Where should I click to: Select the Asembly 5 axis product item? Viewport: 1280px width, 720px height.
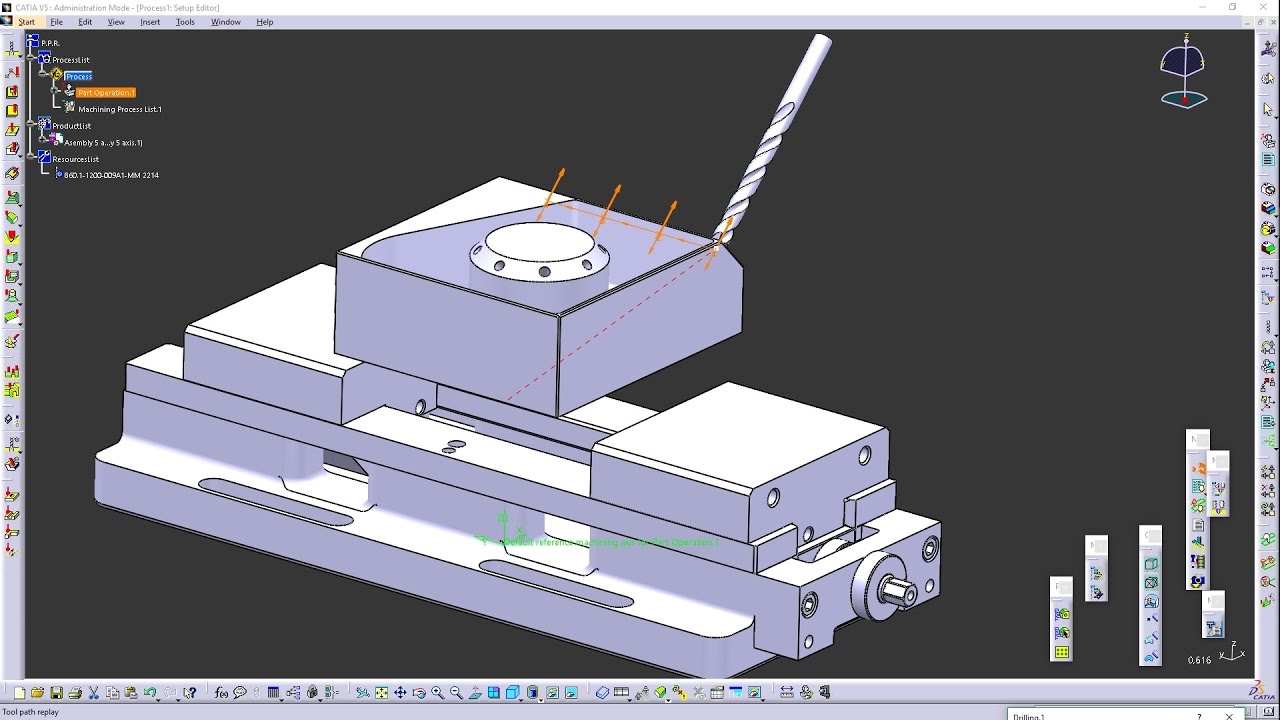click(x=103, y=142)
